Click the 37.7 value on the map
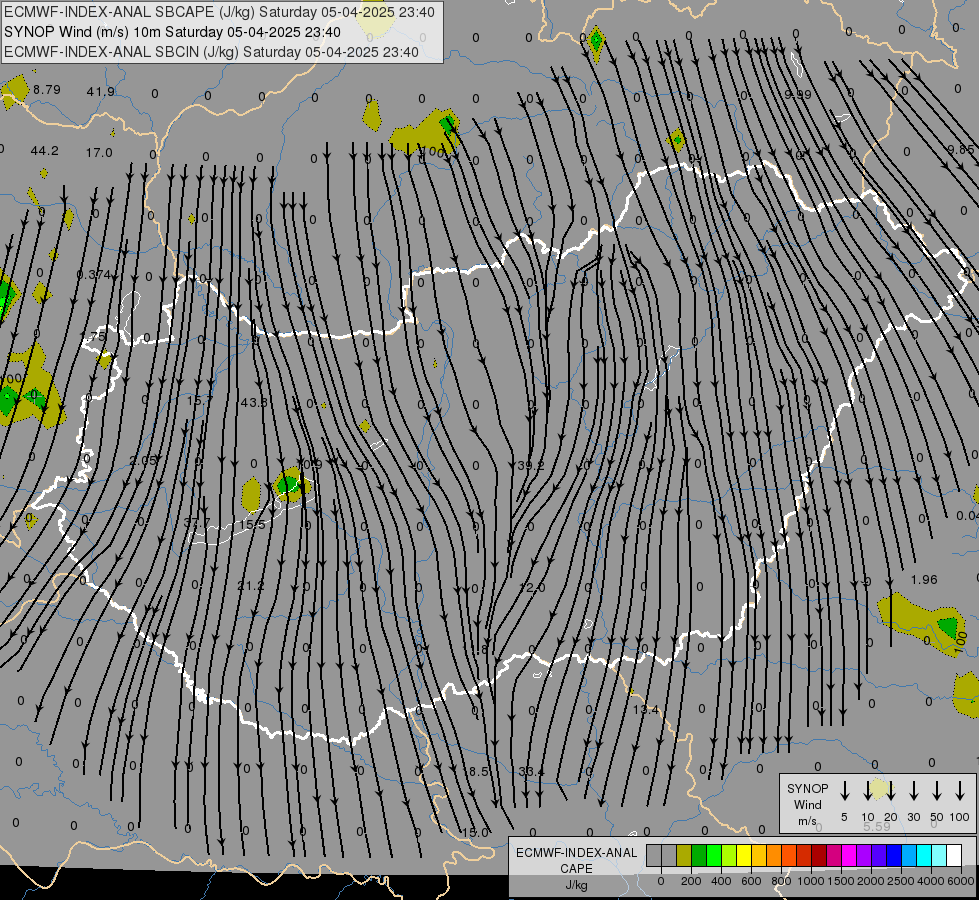 (197, 523)
